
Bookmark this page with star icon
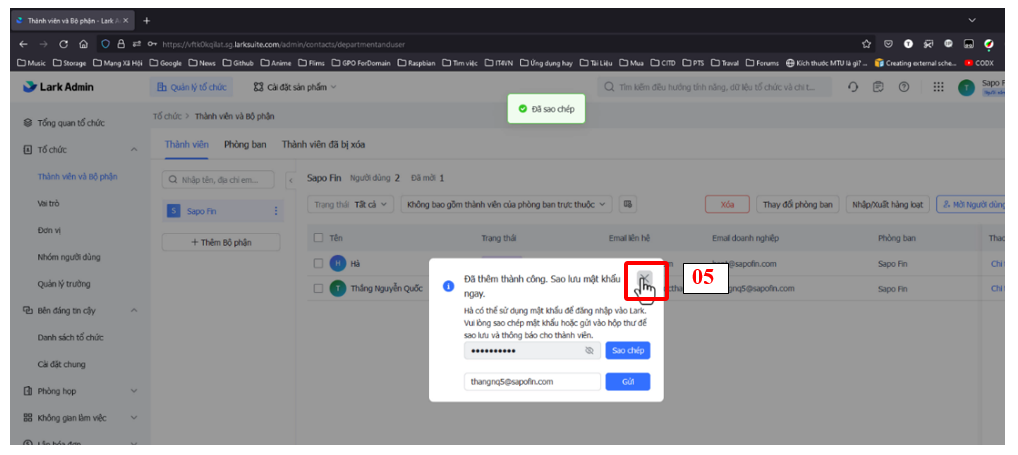tap(866, 44)
